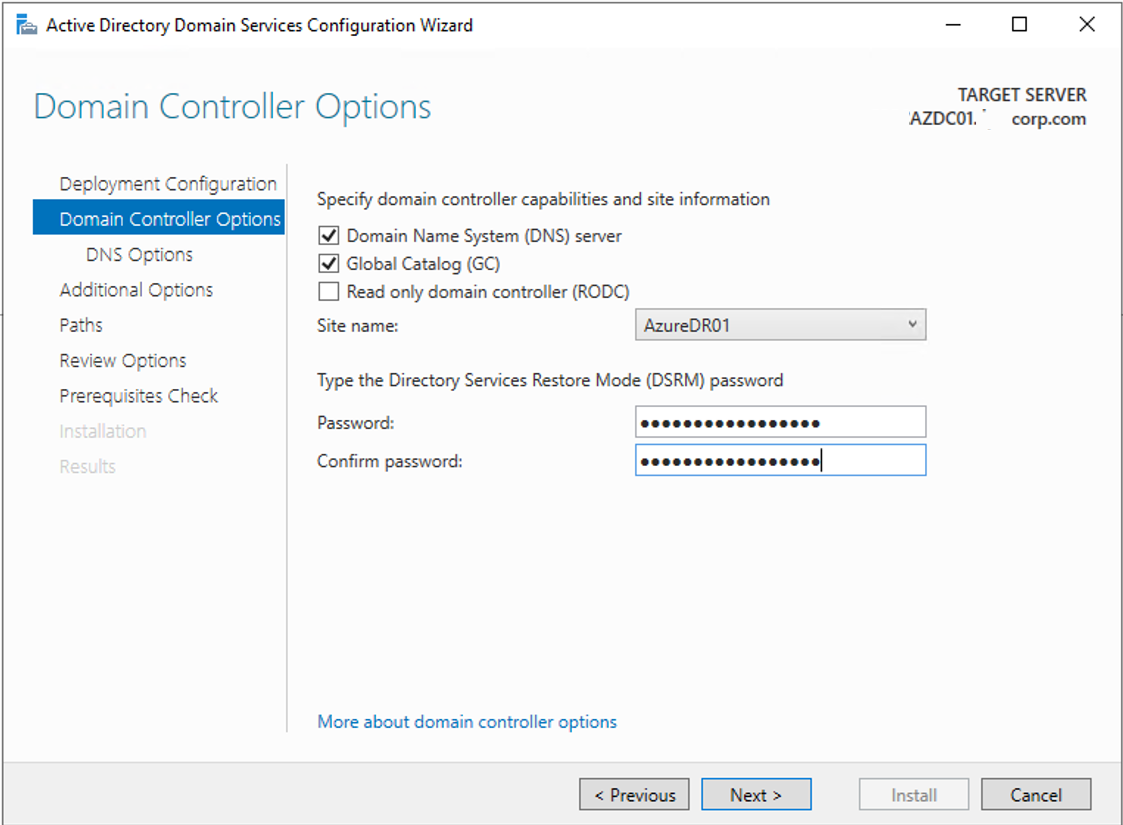
Task: Enable Read only domain controller (RODC) checkbox
Action: pyautogui.click(x=329, y=291)
